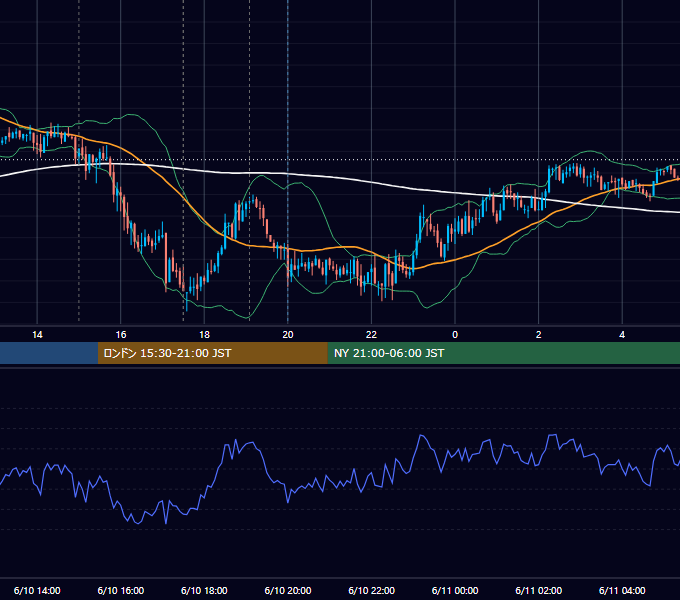
Task: Click the 6/10 16:00 time label
Action: pyautogui.click(x=121, y=590)
